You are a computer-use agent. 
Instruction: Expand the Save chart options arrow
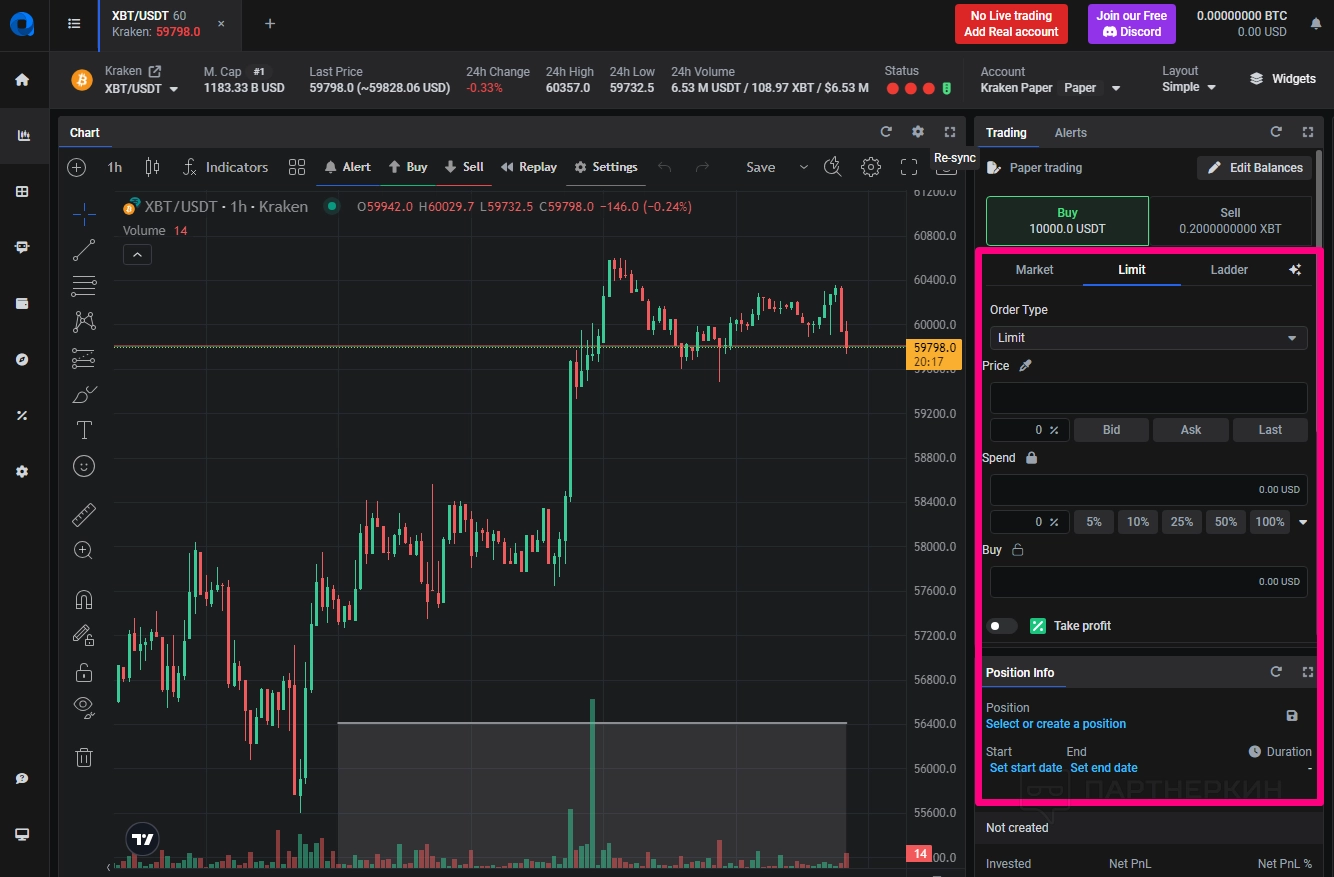(803, 167)
